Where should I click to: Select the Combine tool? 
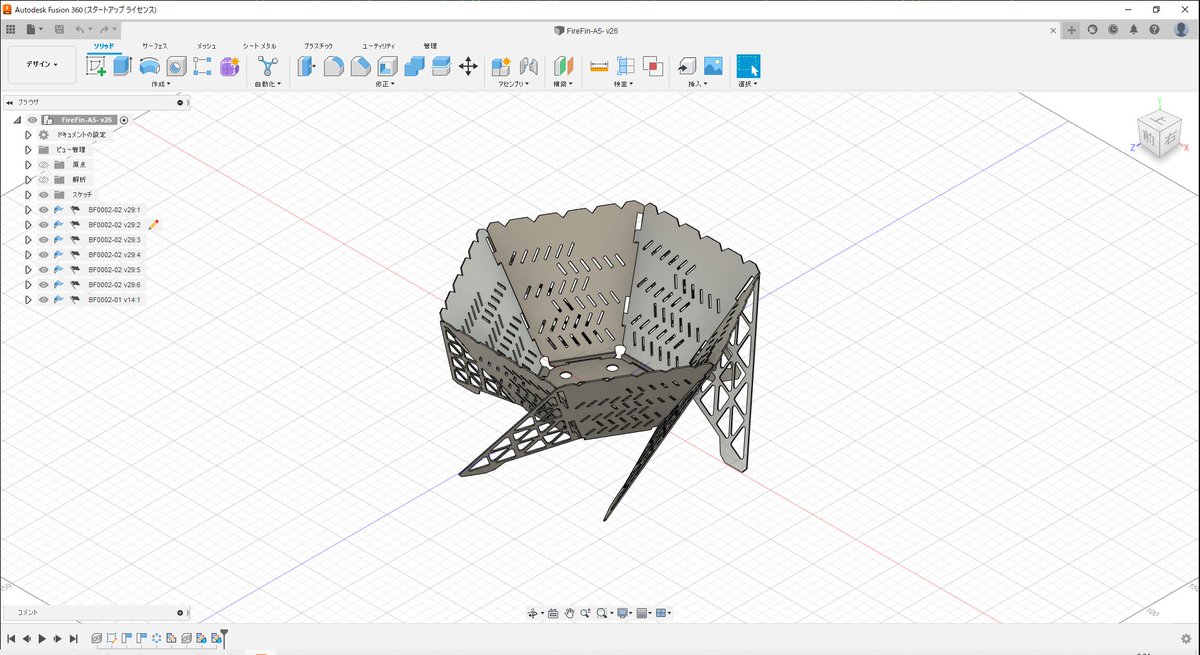click(414, 66)
